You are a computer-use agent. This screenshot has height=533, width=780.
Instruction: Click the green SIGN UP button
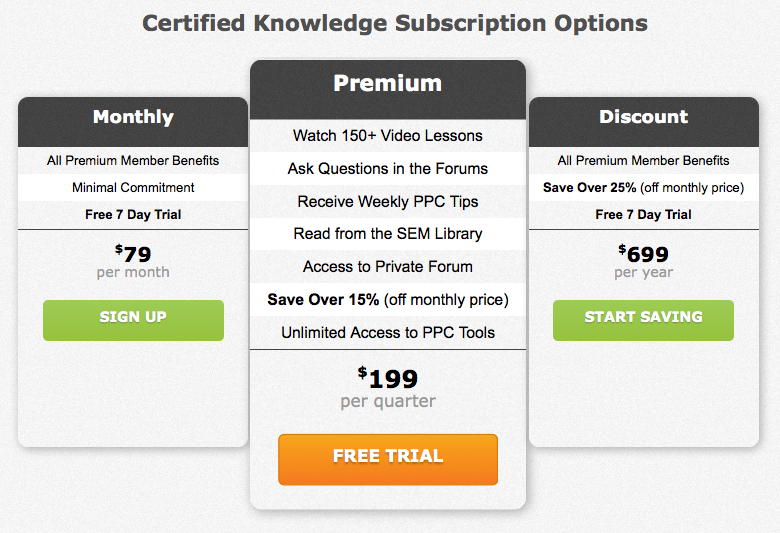point(133,320)
